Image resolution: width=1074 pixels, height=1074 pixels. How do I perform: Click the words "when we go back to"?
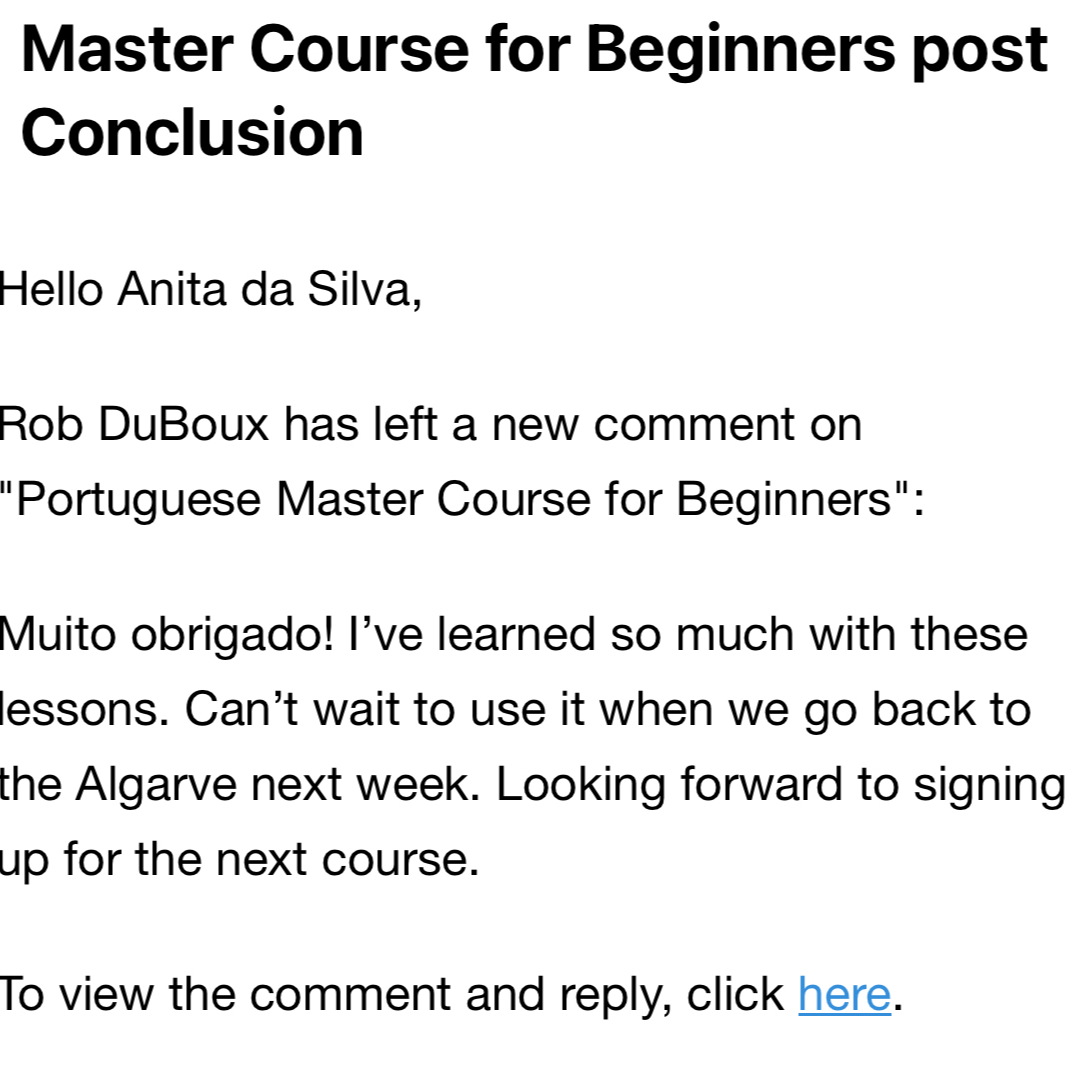[815, 710]
